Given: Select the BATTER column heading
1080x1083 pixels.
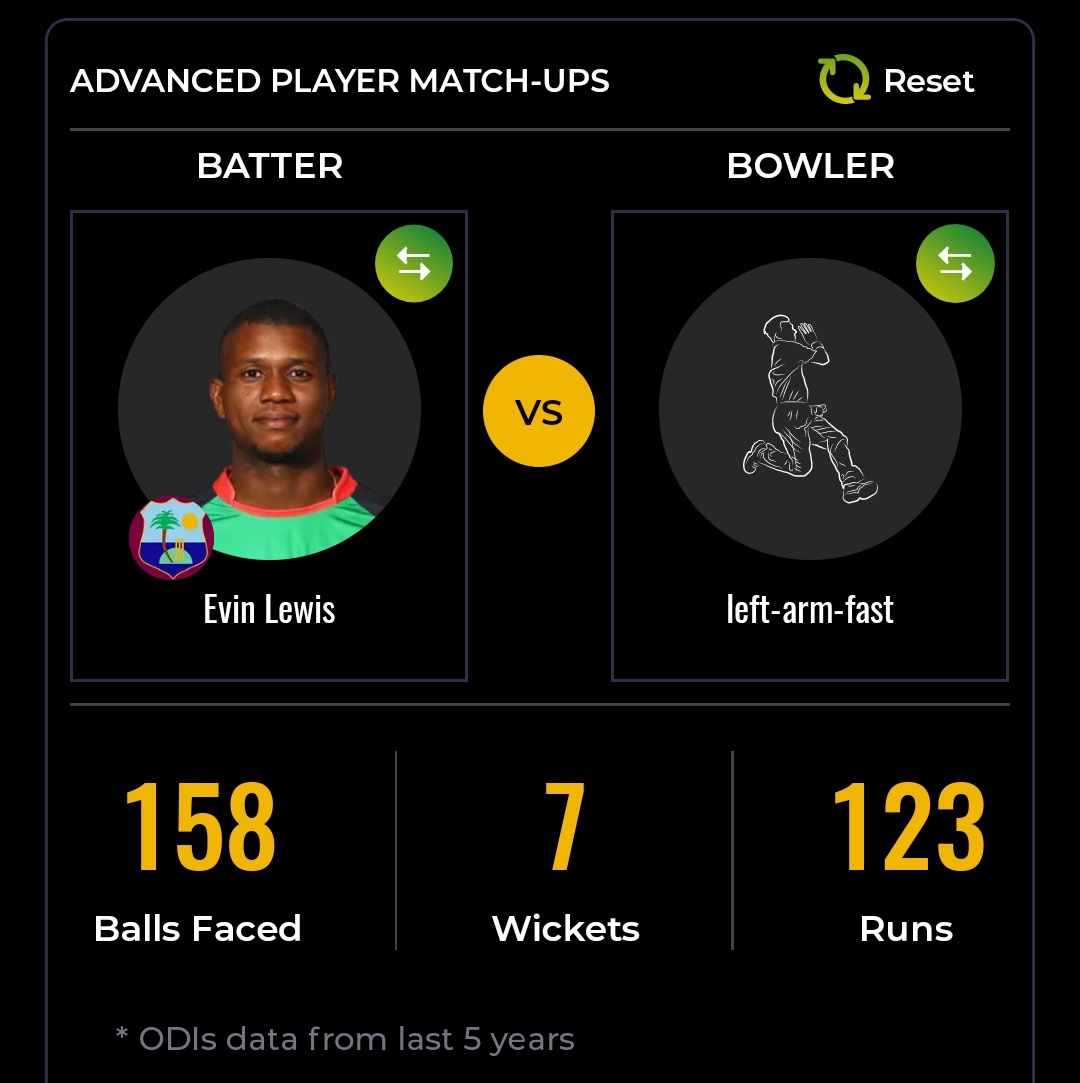Looking at the screenshot, I should point(270,166).
